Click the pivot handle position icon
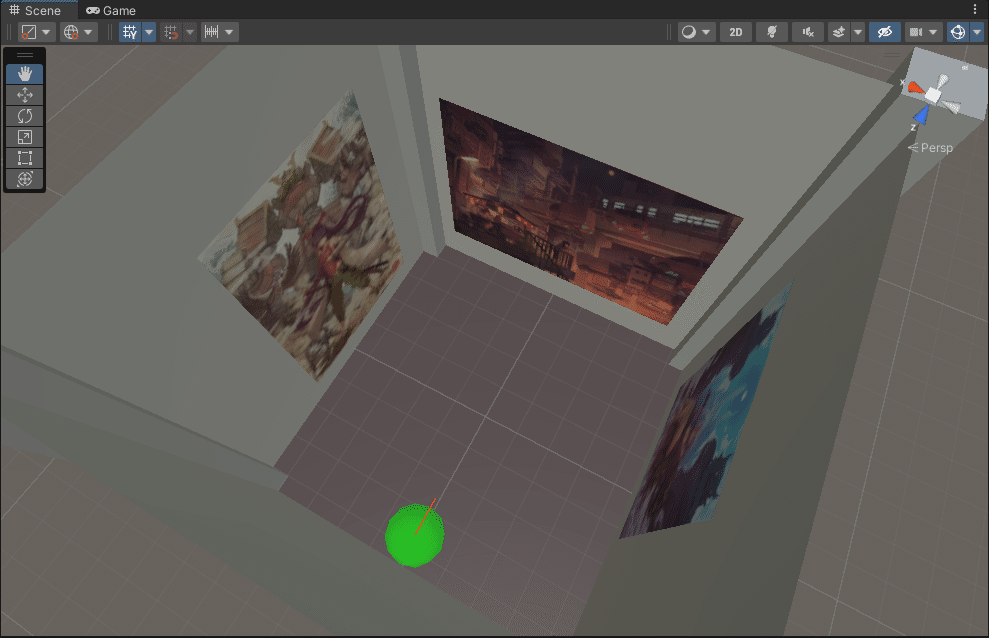This screenshot has width=989, height=638. (x=28, y=32)
